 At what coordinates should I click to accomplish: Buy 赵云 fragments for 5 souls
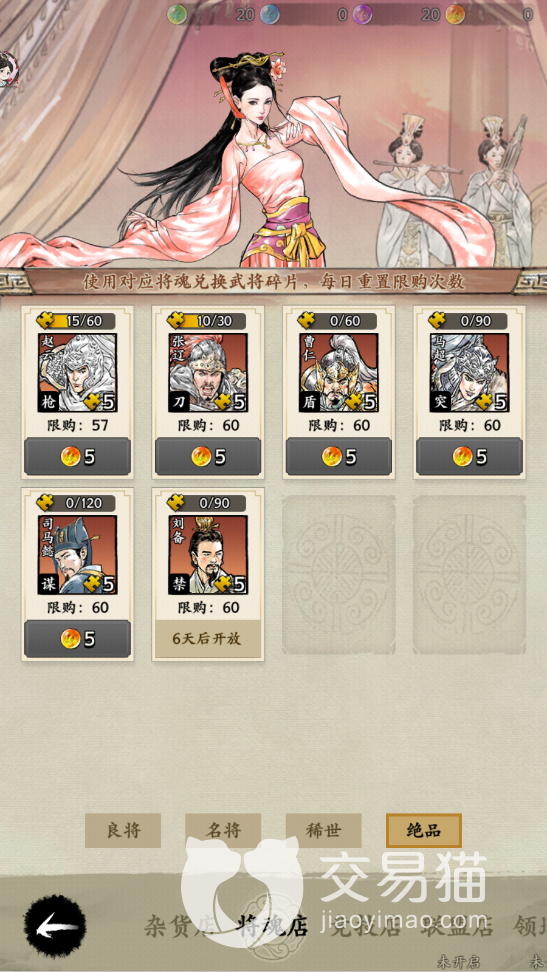point(78,457)
